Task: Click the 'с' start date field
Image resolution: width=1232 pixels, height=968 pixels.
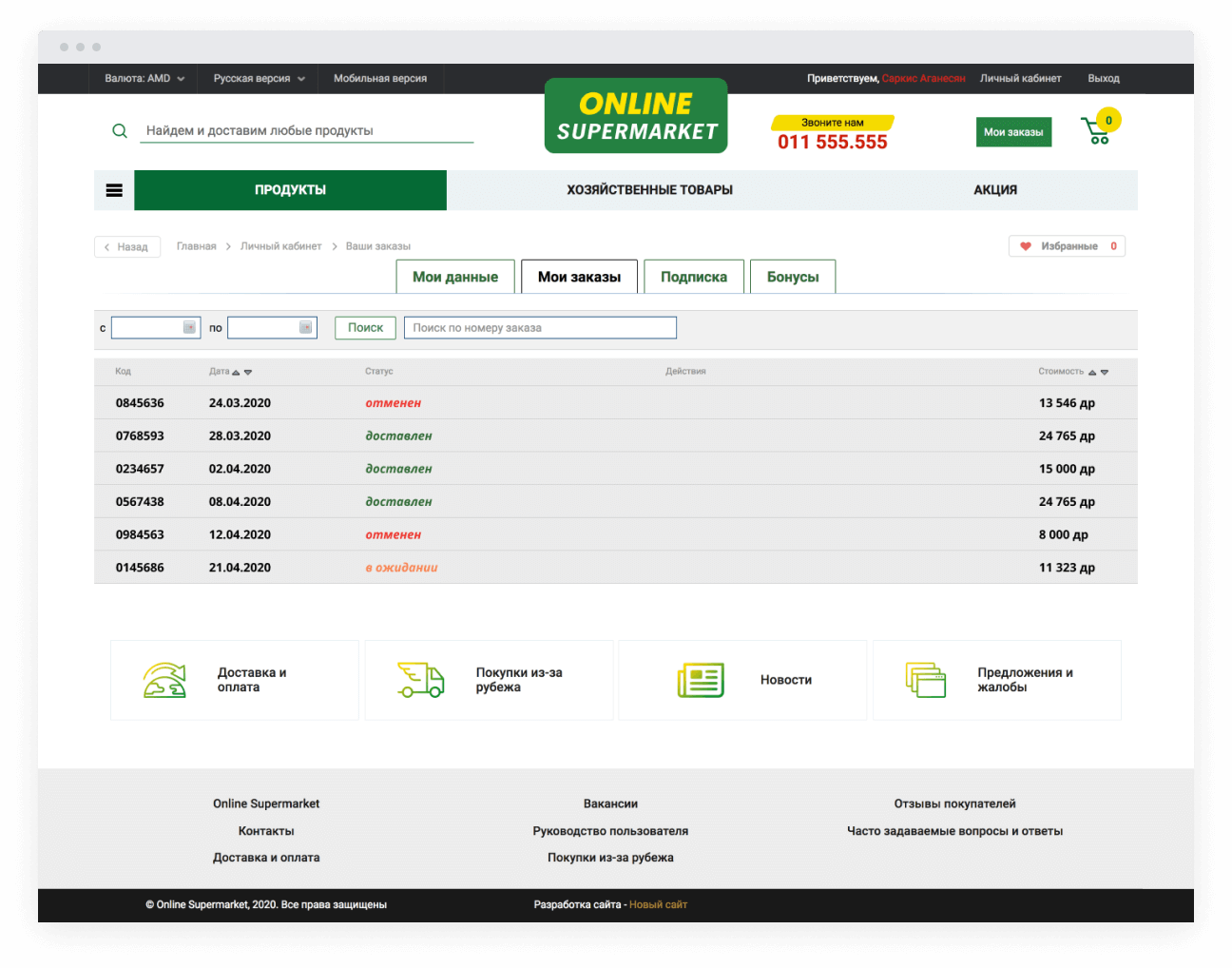Action: pos(156,328)
